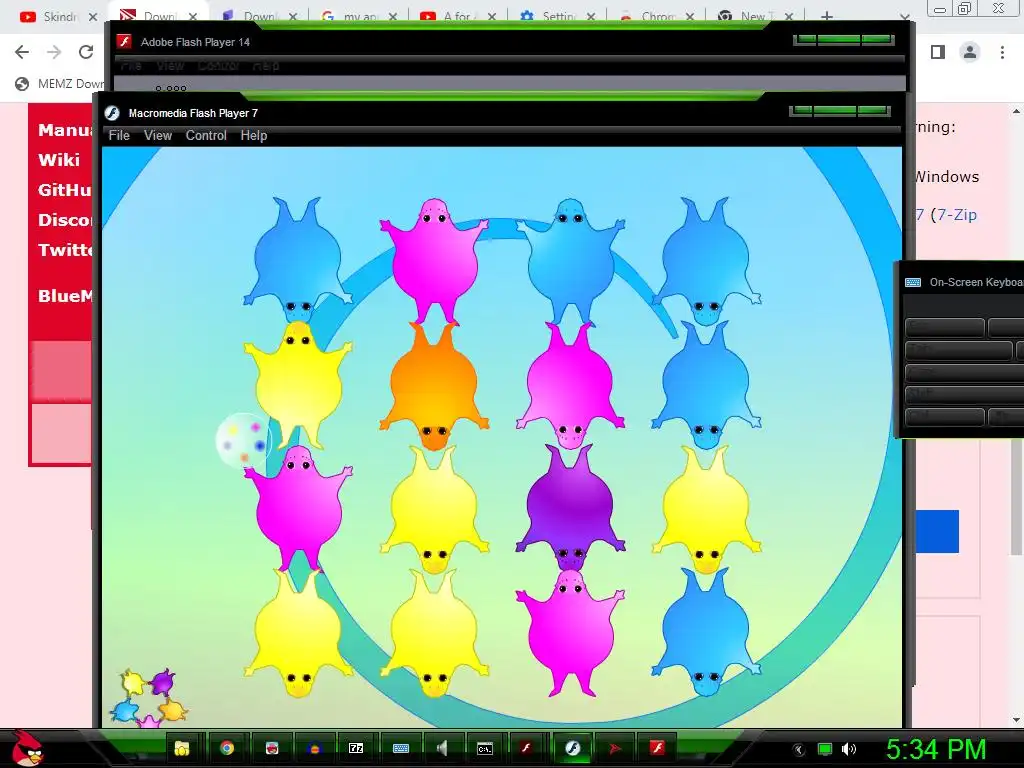1024x768 pixels.
Task: Click the 5:34 PM clock
Action: click(x=936, y=749)
